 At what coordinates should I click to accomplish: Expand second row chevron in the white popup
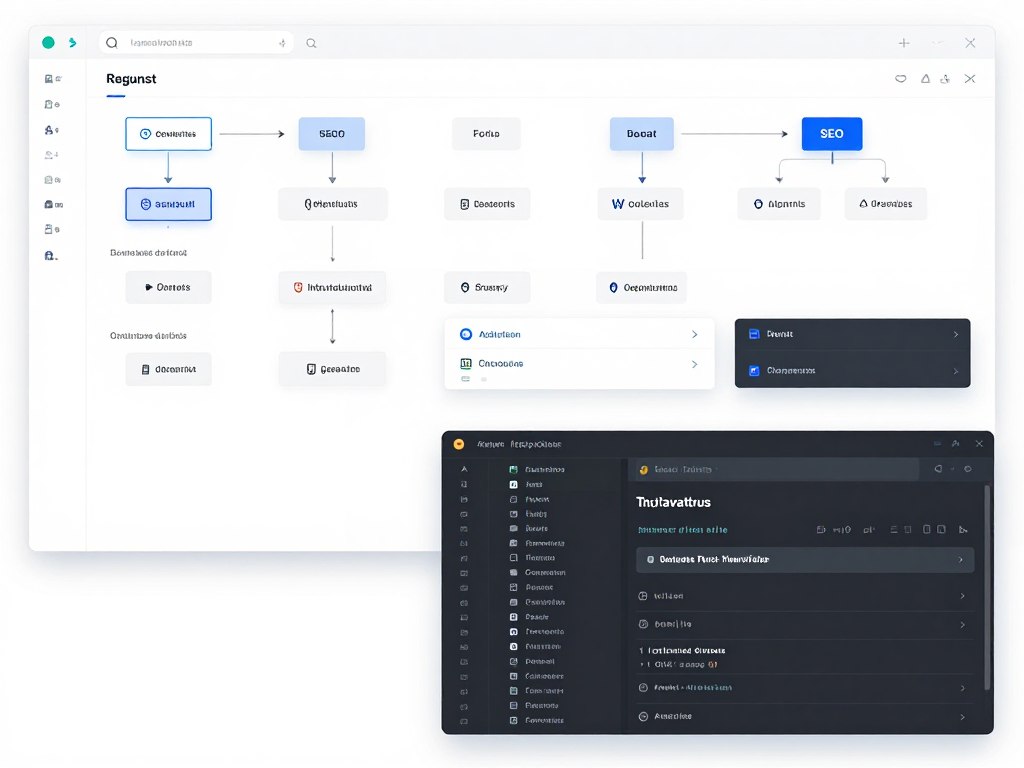694,364
